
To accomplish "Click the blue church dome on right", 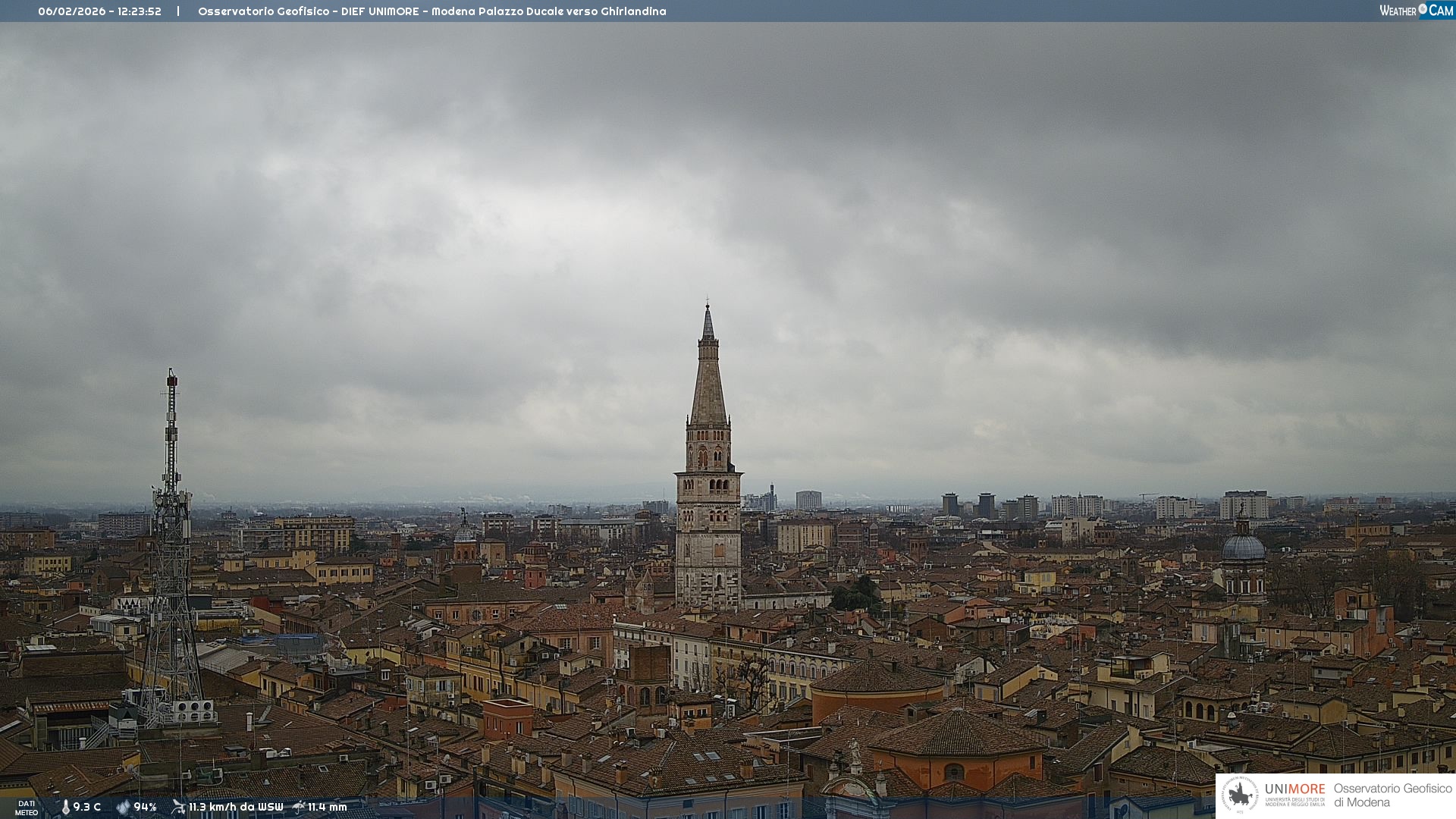I will pyautogui.click(x=1243, y=548).
